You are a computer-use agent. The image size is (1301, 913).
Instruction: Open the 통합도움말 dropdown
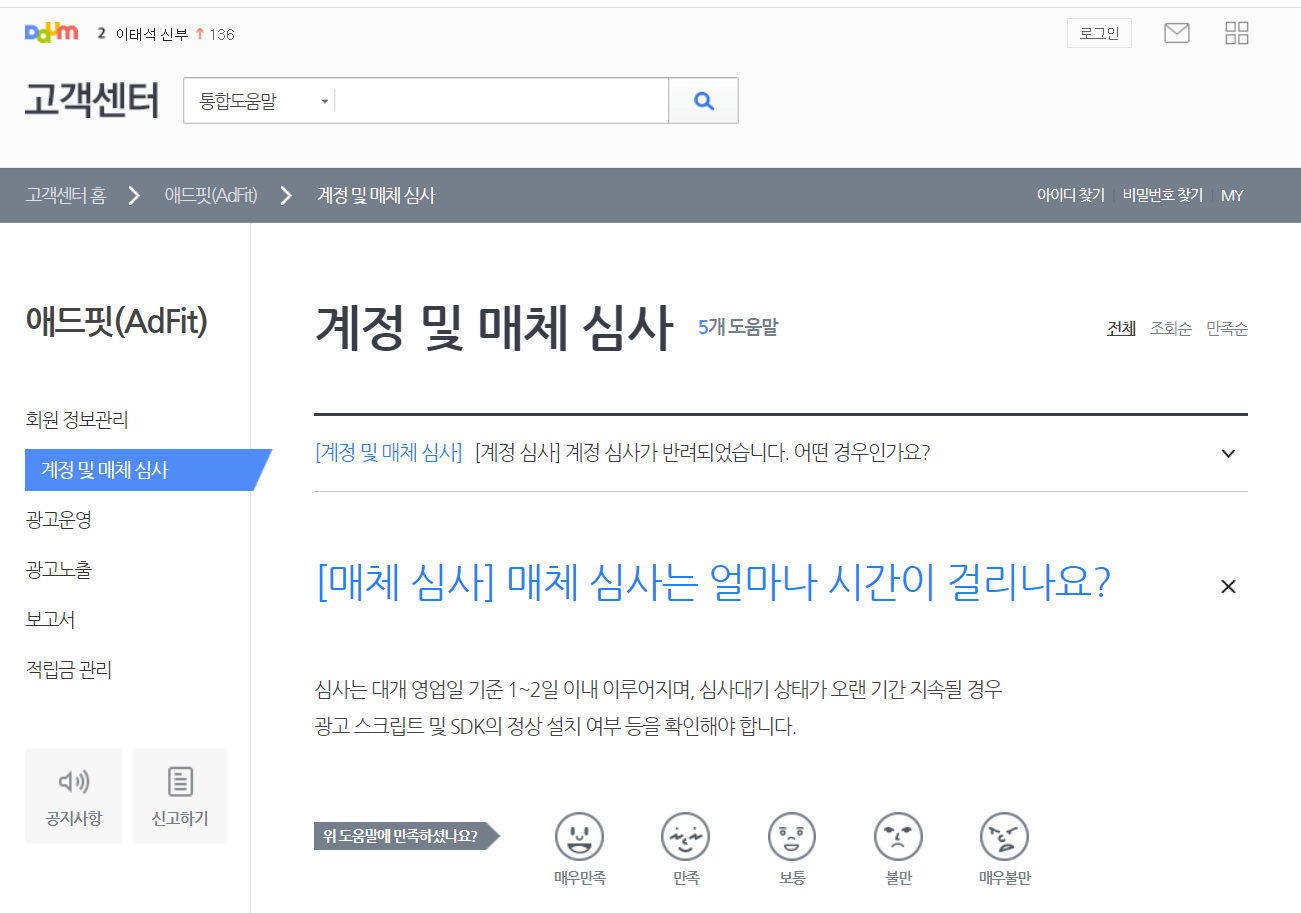pos(264,101)
